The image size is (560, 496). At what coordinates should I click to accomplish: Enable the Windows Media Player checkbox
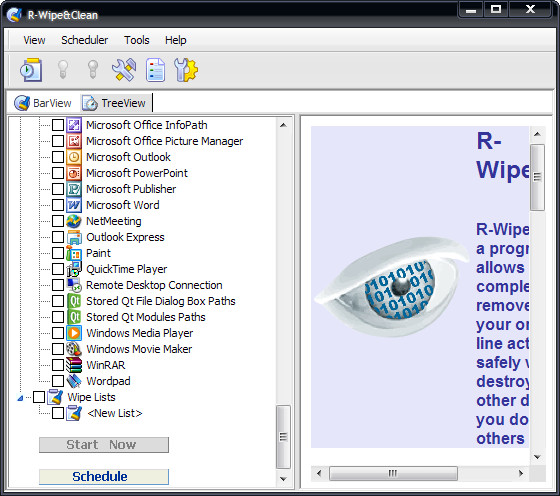(58, 333)
